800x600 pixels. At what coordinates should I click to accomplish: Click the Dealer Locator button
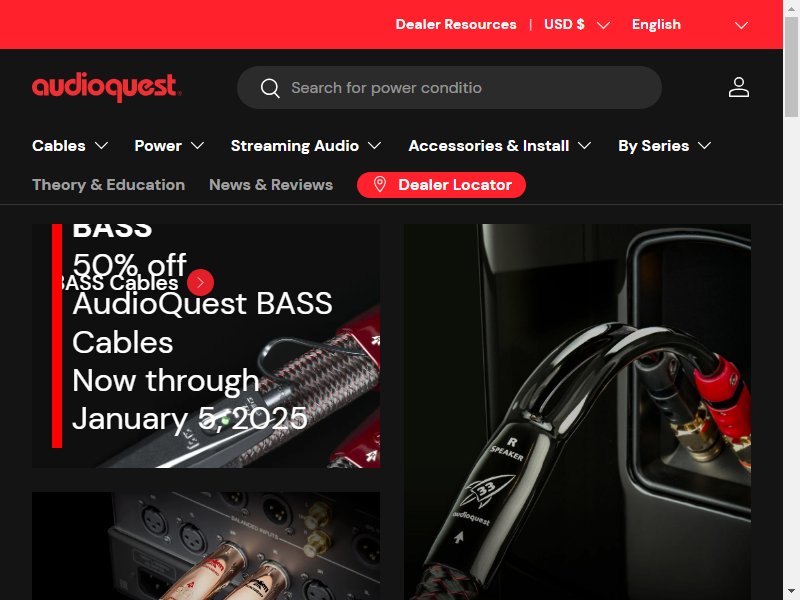[441, 185]
